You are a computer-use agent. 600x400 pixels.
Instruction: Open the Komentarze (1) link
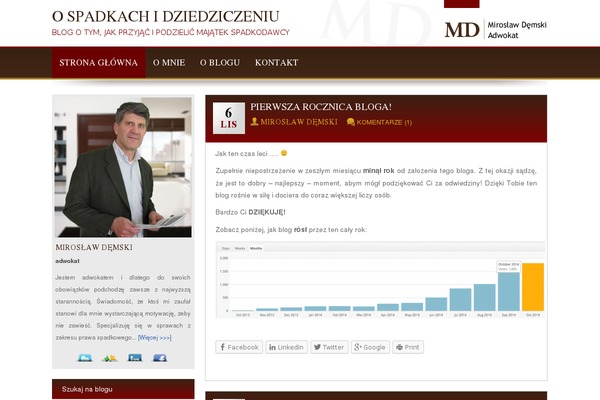[x=384, y=122]
